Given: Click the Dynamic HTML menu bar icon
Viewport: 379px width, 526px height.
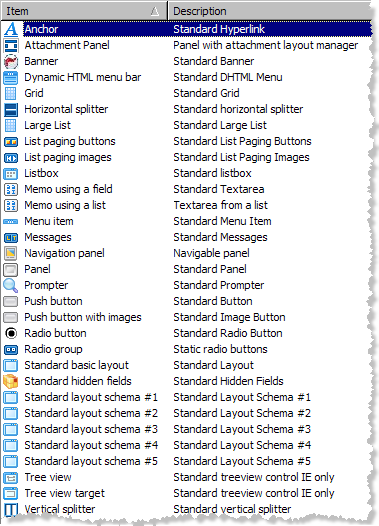Looking at the screenshot, I should pyautogui.click(x=11, y=77).
